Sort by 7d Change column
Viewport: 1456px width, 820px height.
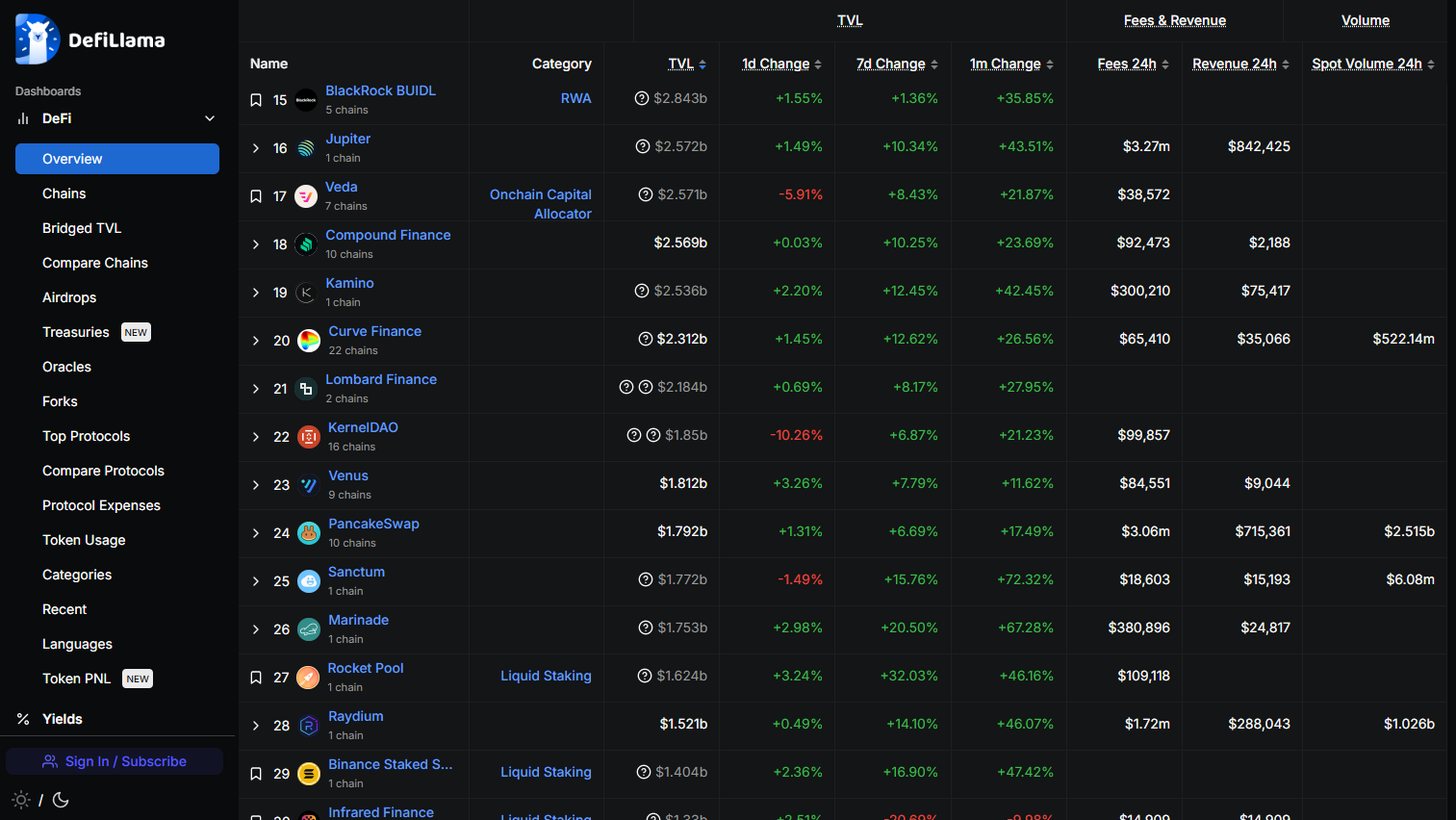[x=897, y=64]
